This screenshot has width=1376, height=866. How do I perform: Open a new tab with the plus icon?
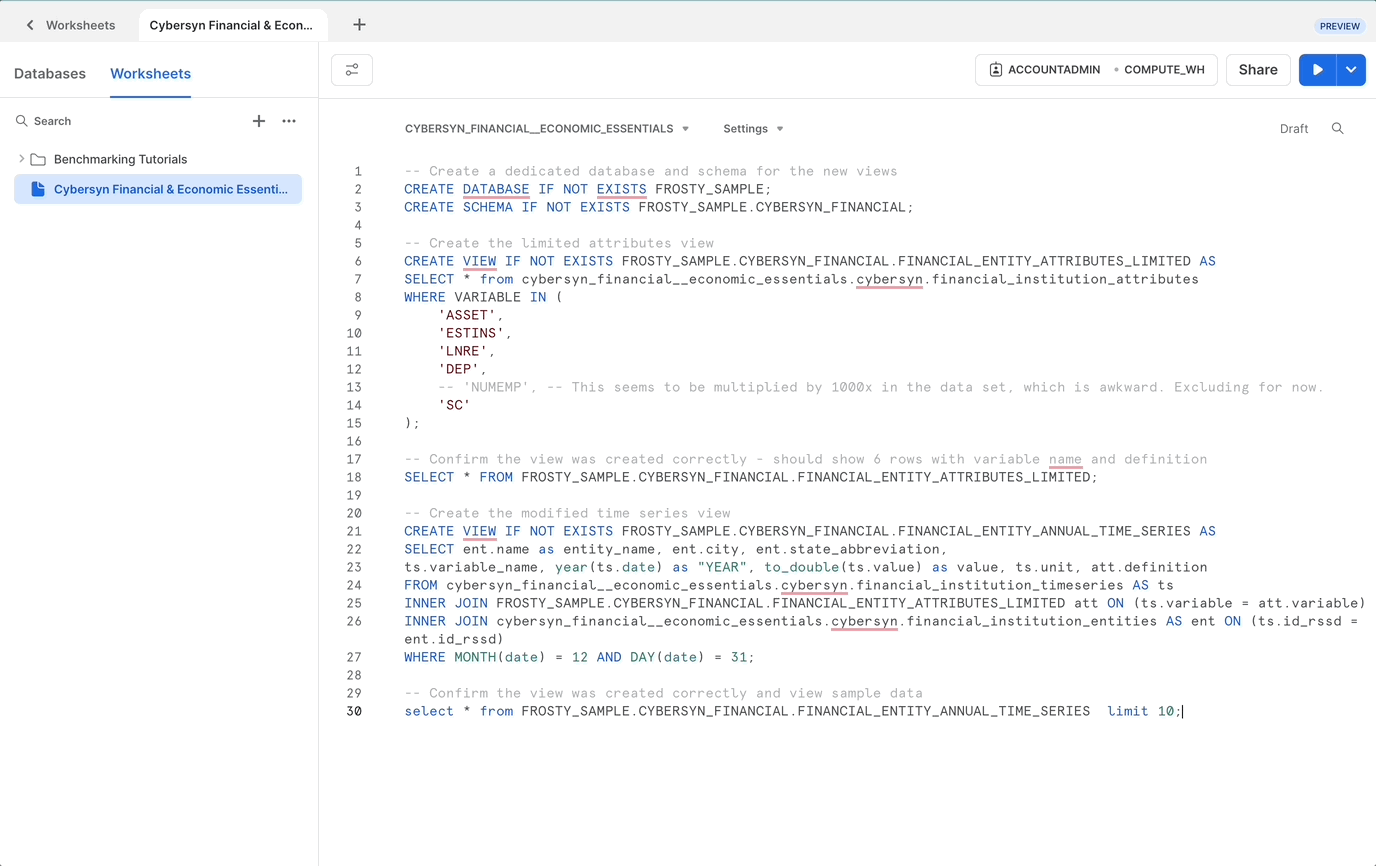coord(360,24)
